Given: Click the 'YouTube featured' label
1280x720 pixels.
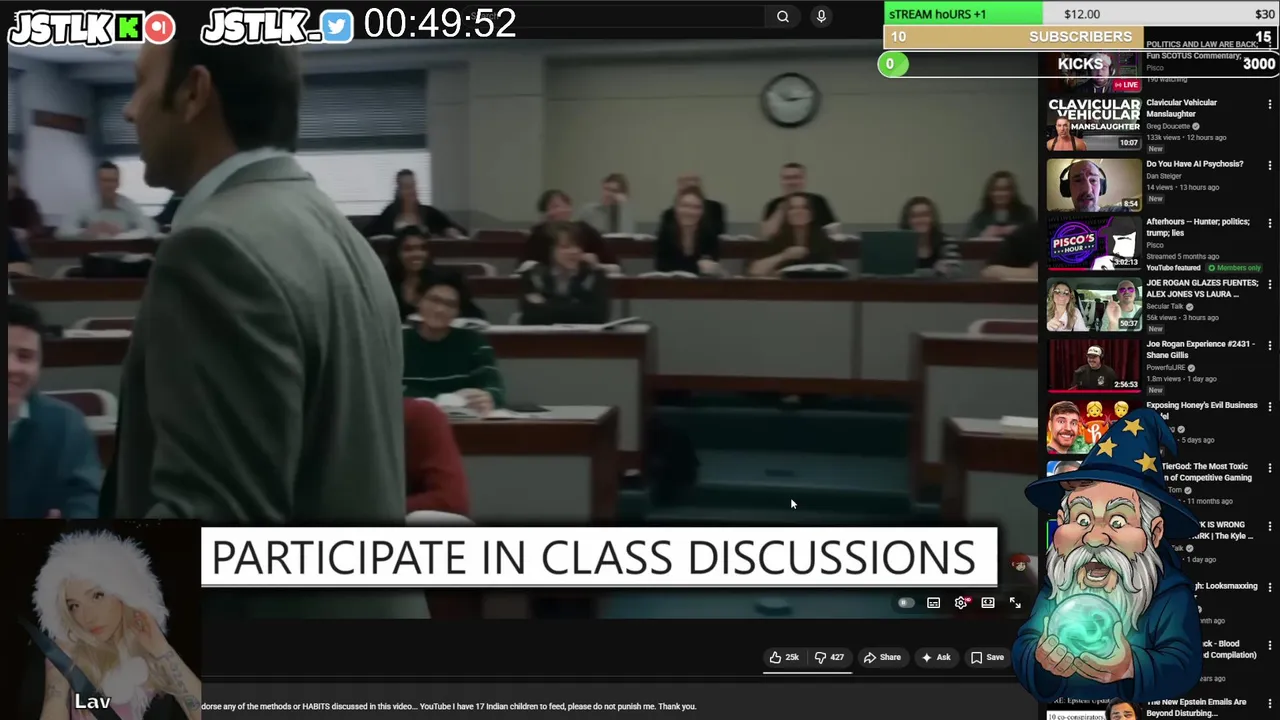Looking at the screenshot, I should pyautogui.click(x=1173, y=268).
